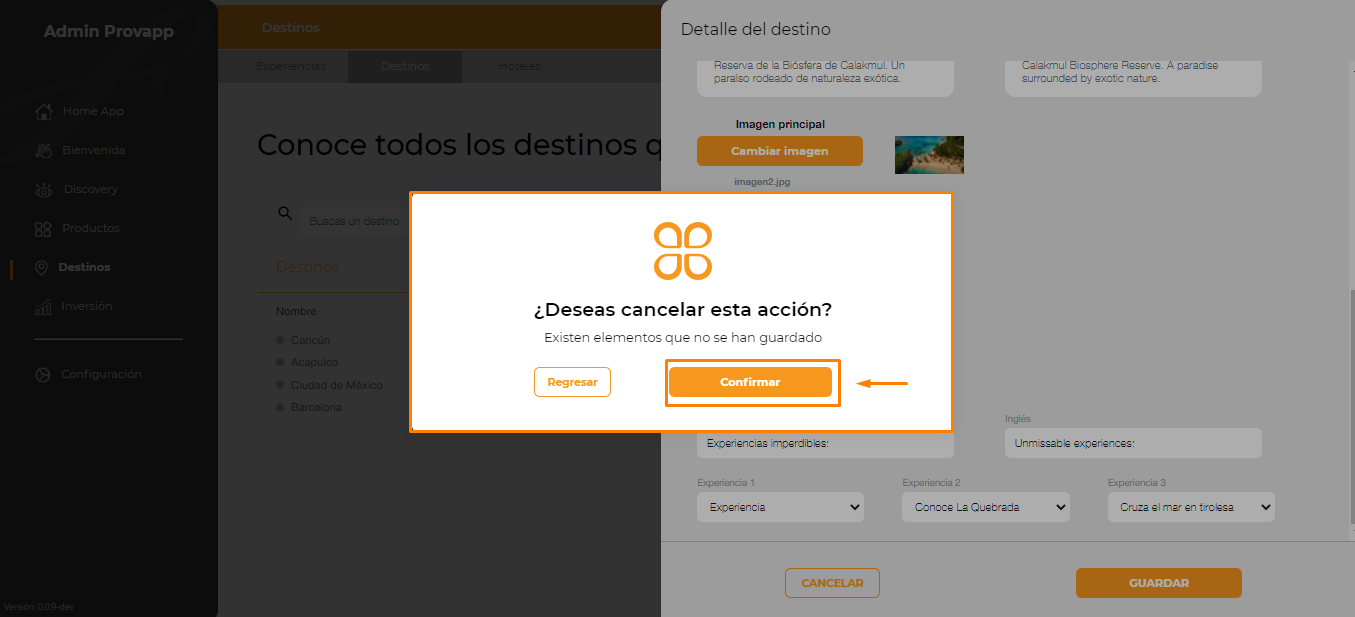Click the Home App house icon

(43, 111)
